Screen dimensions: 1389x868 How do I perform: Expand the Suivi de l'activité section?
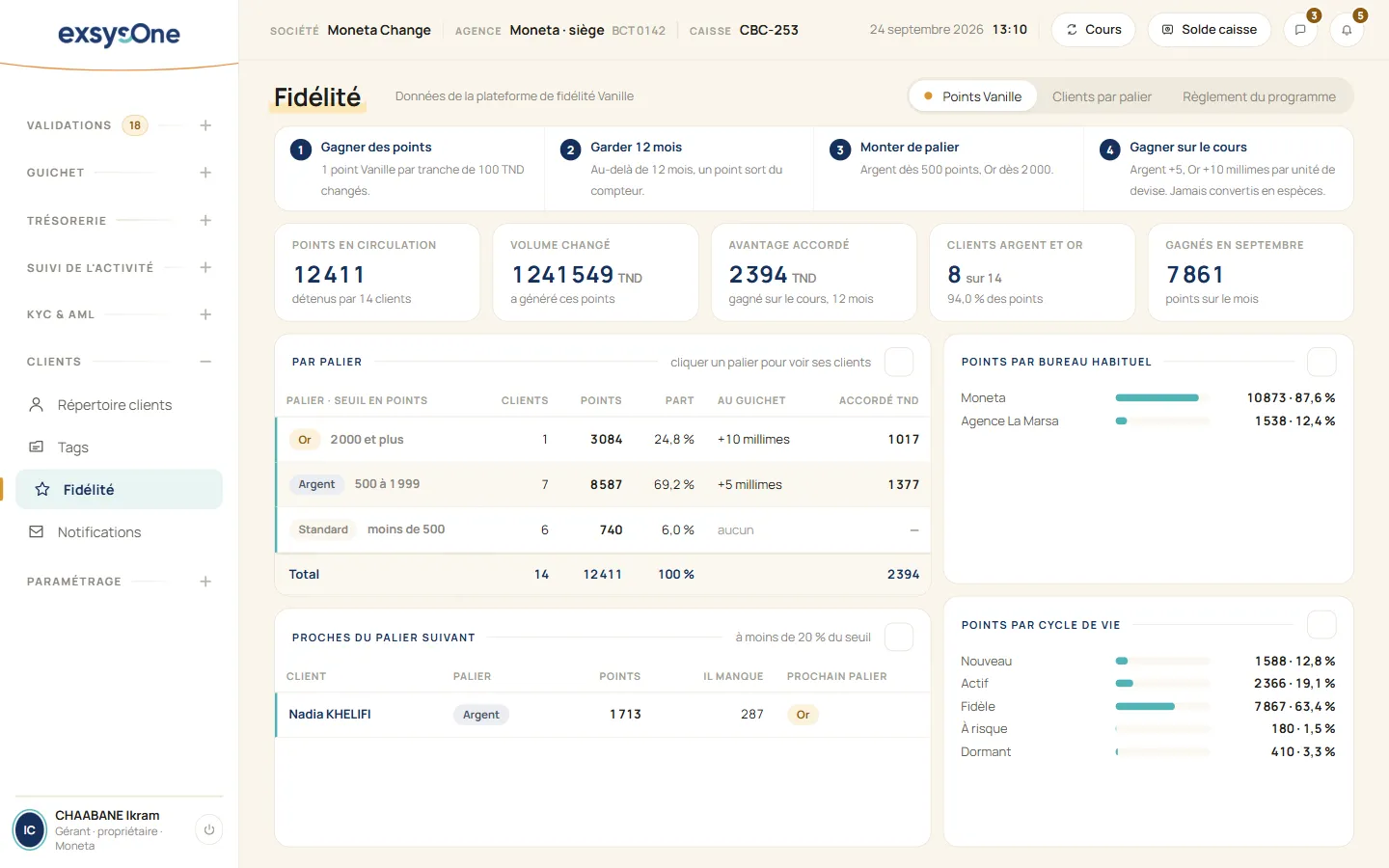[205, 267]
